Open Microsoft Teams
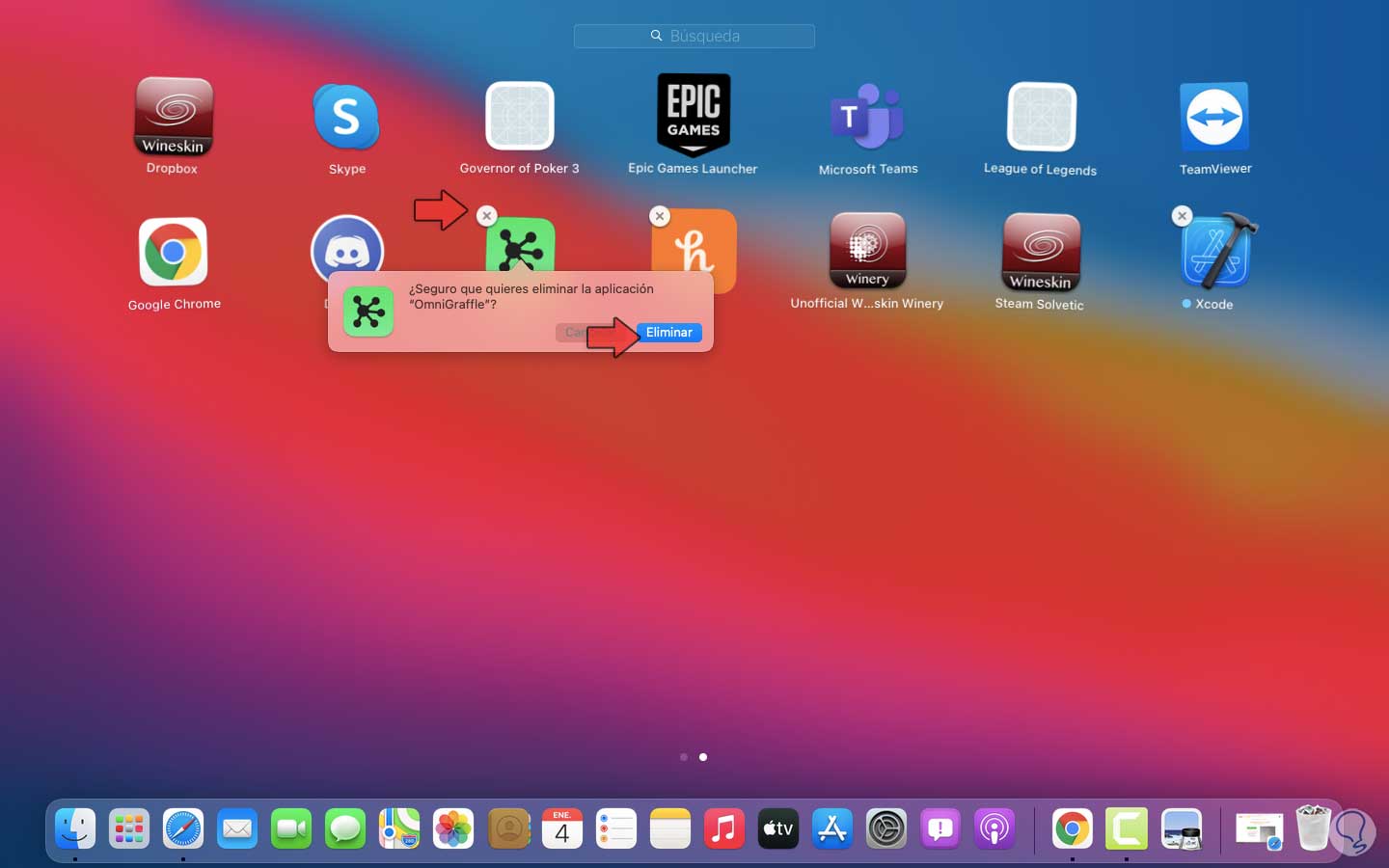The image size is (1389, 868). [x=868, y=117]
